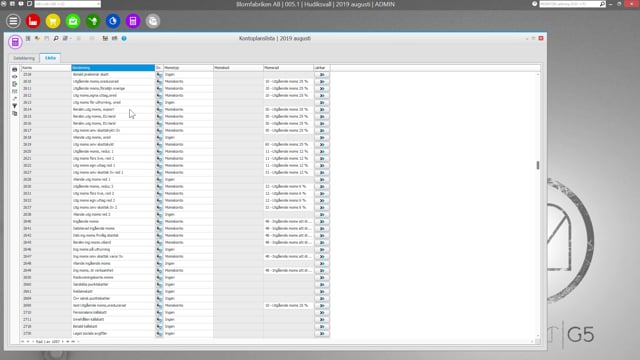Click the grid icon beside the info icon

115,38
